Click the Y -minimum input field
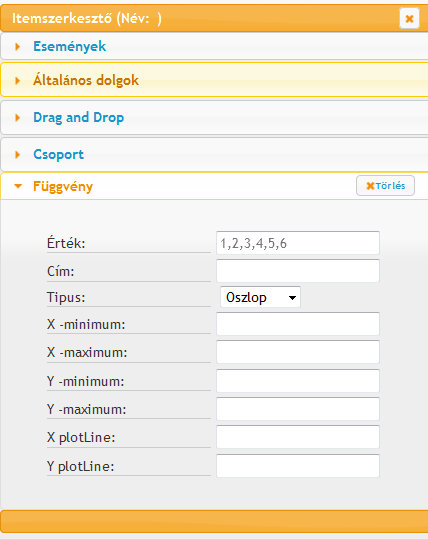Screen dimensions: 428x540 298,381
